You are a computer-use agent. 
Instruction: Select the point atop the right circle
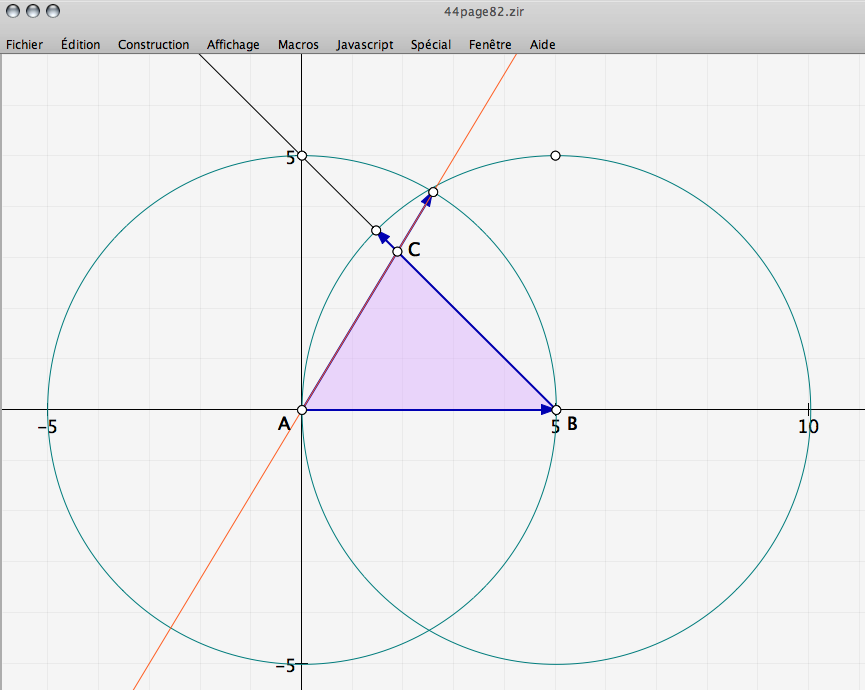556,155
